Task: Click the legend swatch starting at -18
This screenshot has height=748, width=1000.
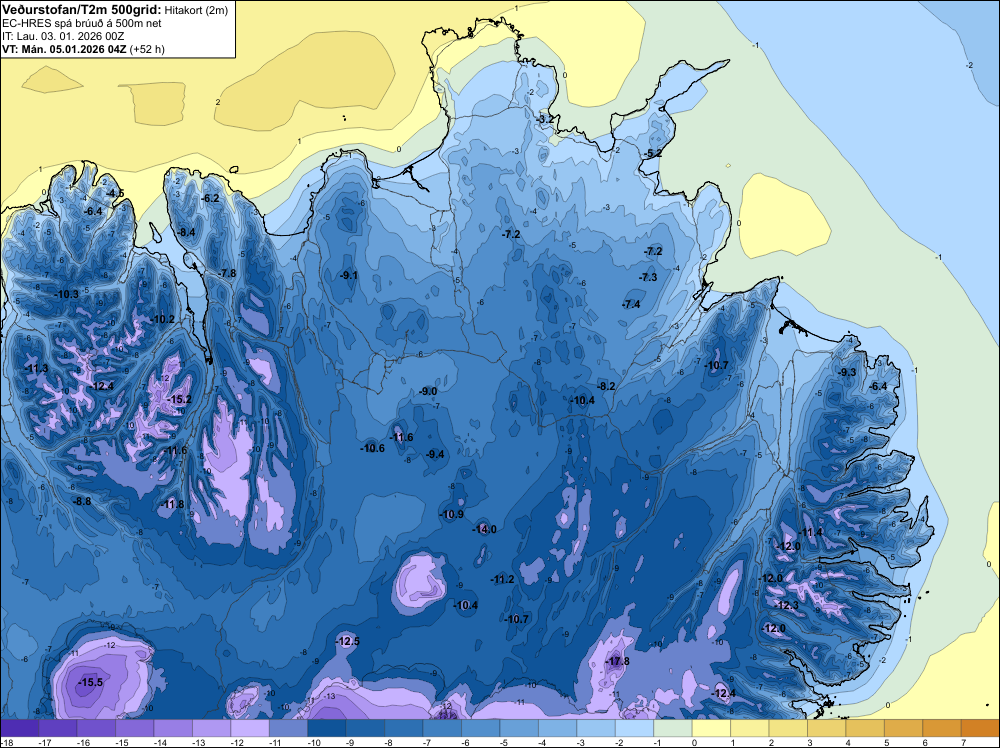Action: (x=20, y=728)
